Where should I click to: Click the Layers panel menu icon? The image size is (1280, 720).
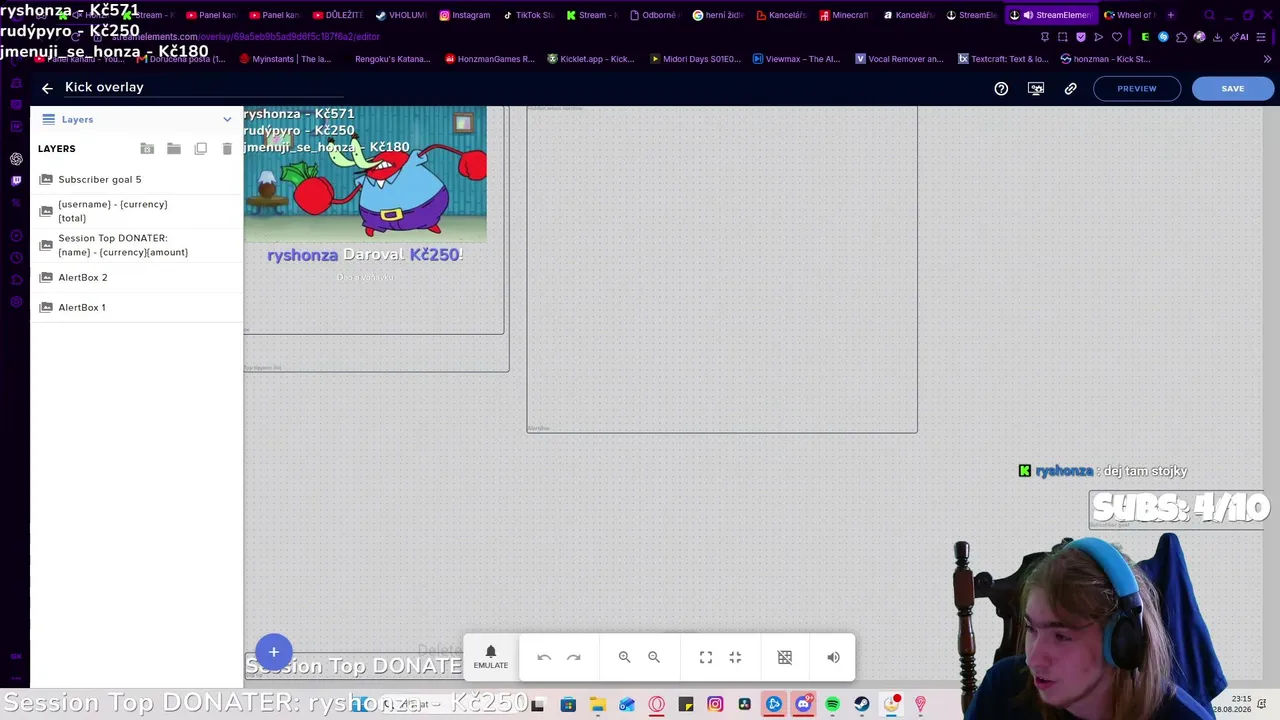point(48,119)
